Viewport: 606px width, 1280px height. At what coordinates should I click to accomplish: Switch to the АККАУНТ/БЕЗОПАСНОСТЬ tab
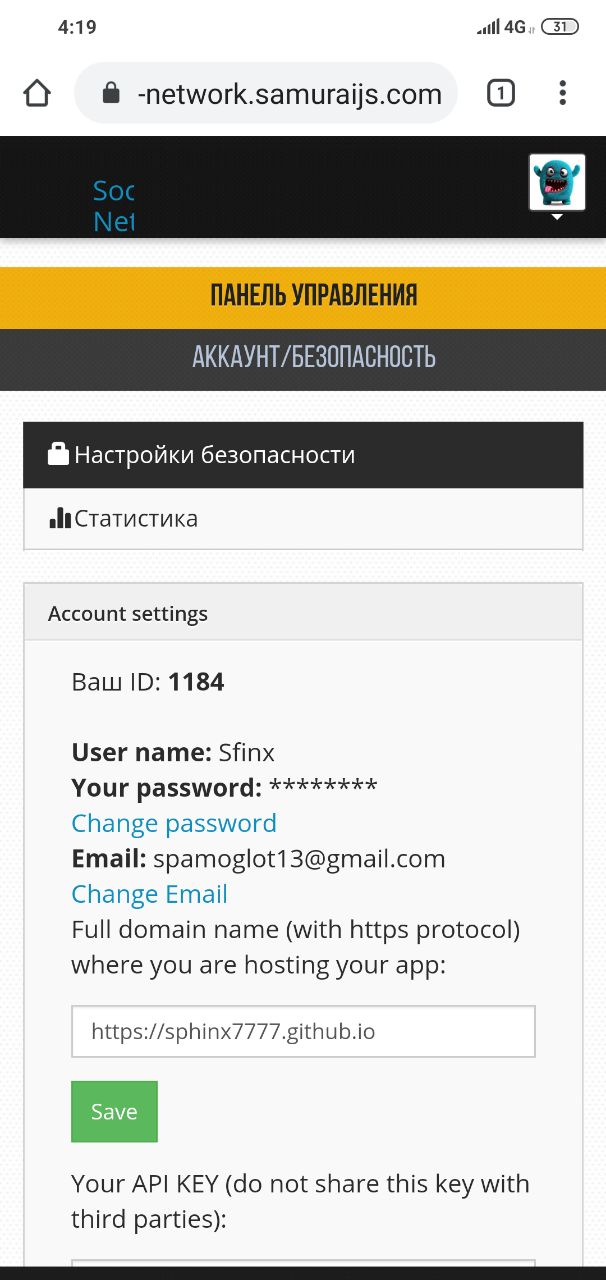[313, 357]
